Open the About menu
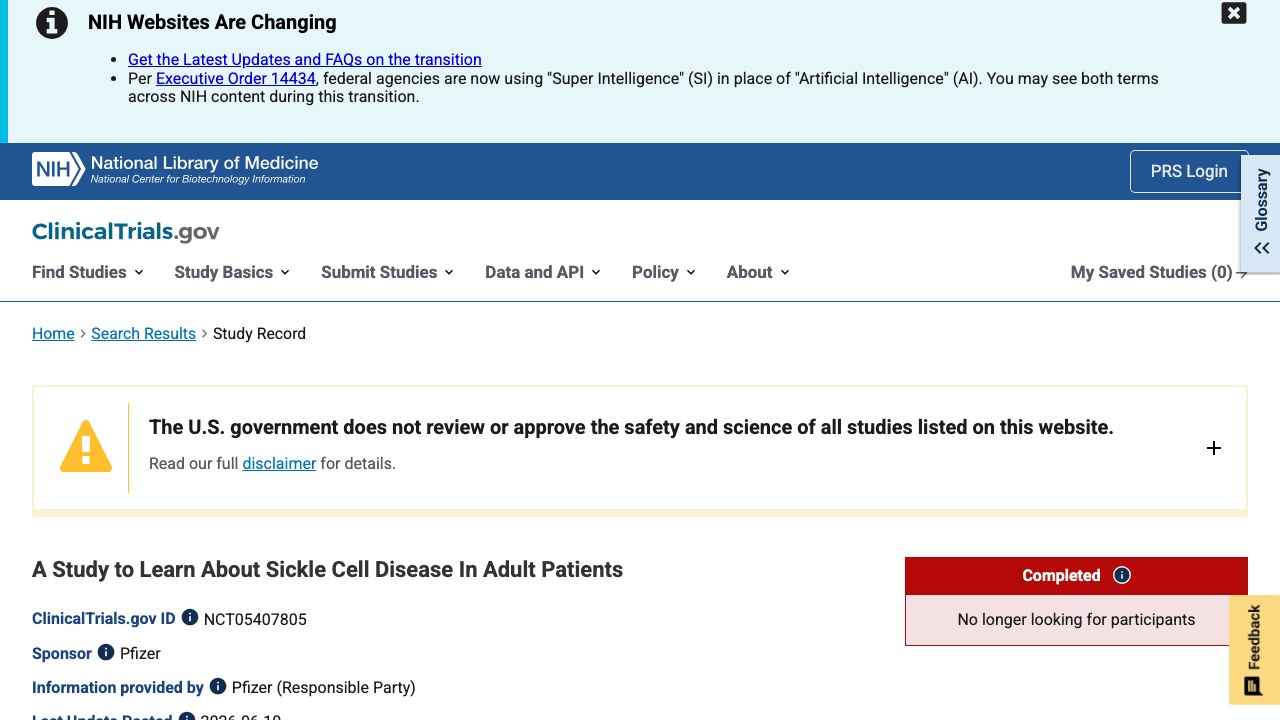This screenshot has width=1280, height=720. point(758,272)
